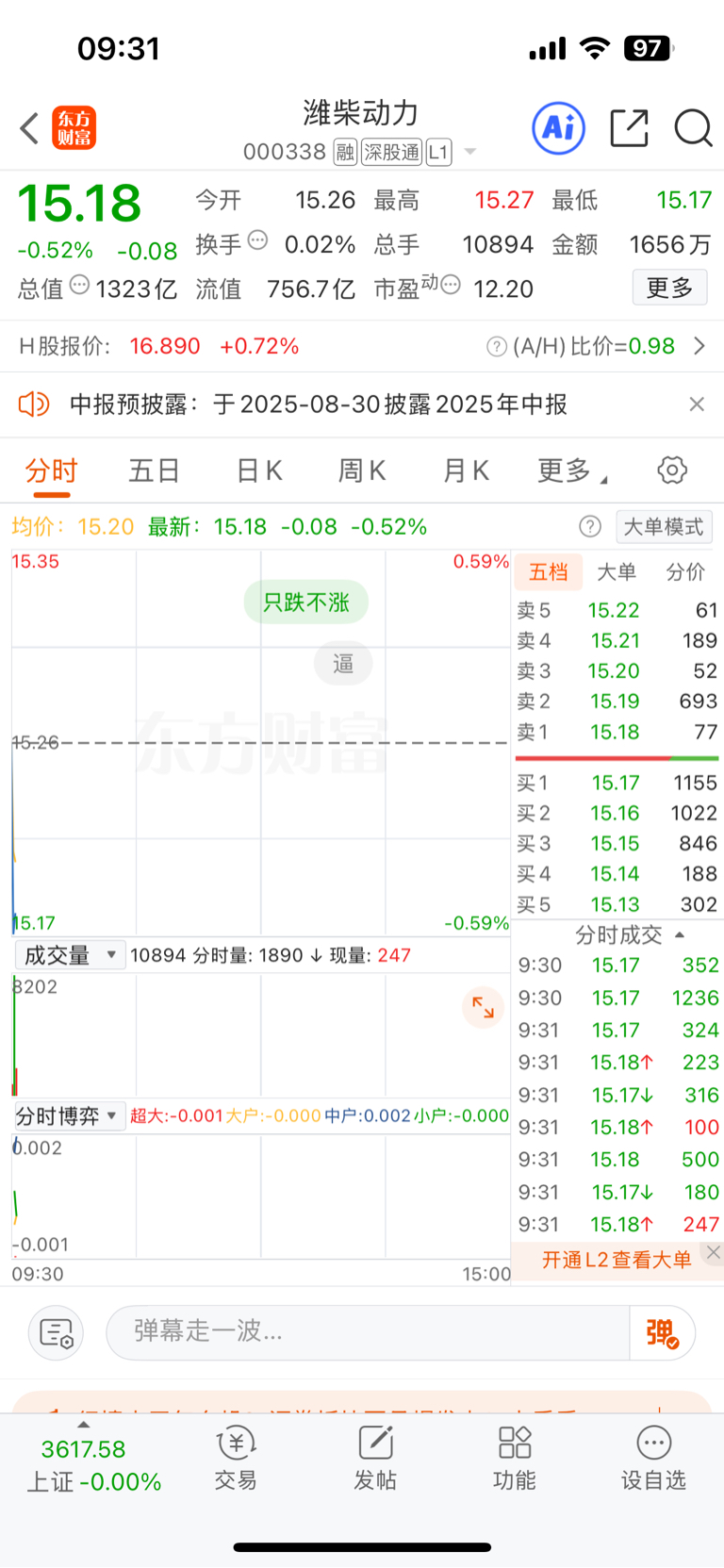Viewport: 724px width, 1568px height.
Task: Focus the 弹幕走一波 input field
Action: 368,1332
